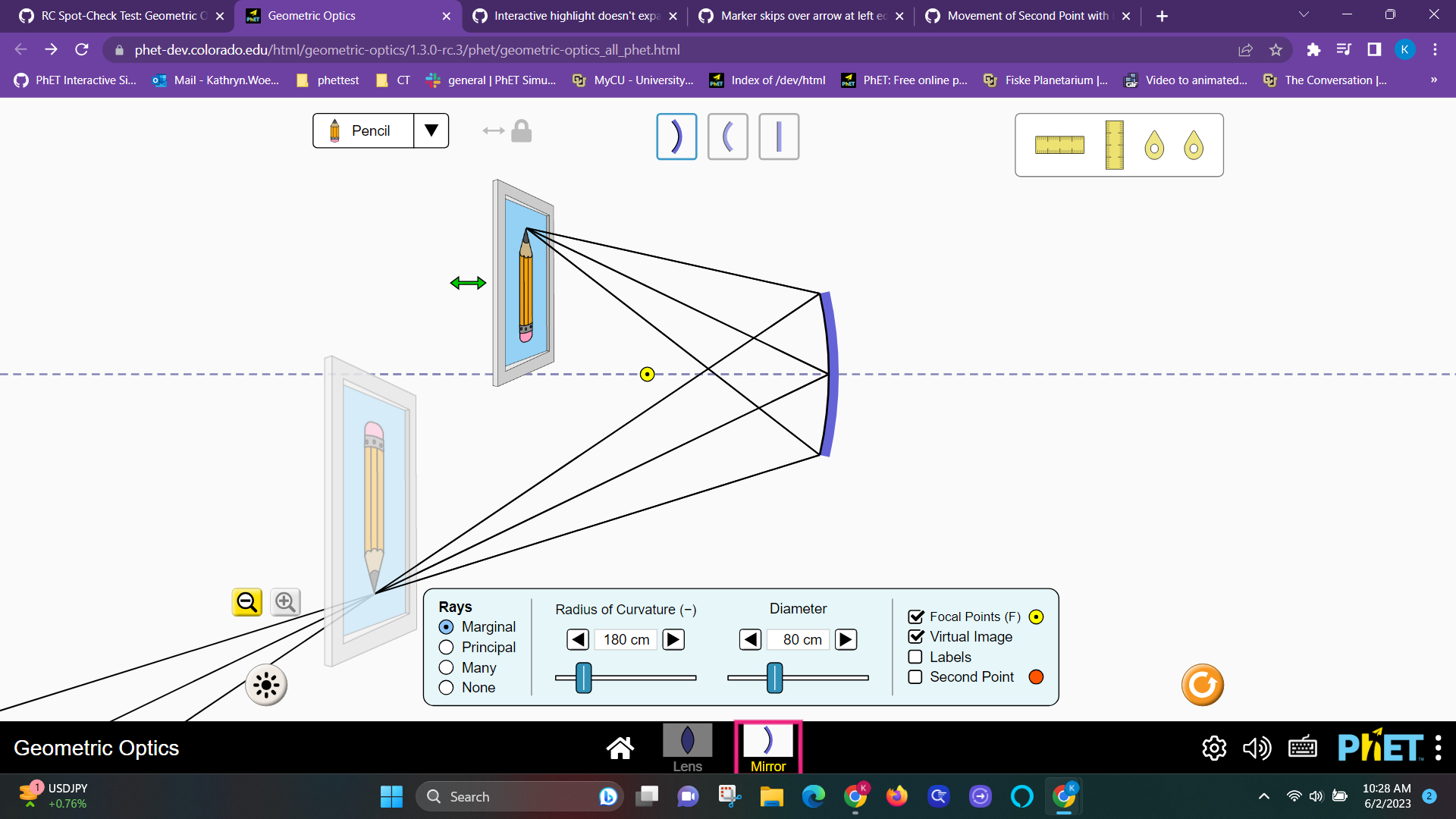Image resolution: width=1456 pixels, height=819 pixels.
Task: Select the convex mirror shape icon
Action: click(x=727, y=136)
